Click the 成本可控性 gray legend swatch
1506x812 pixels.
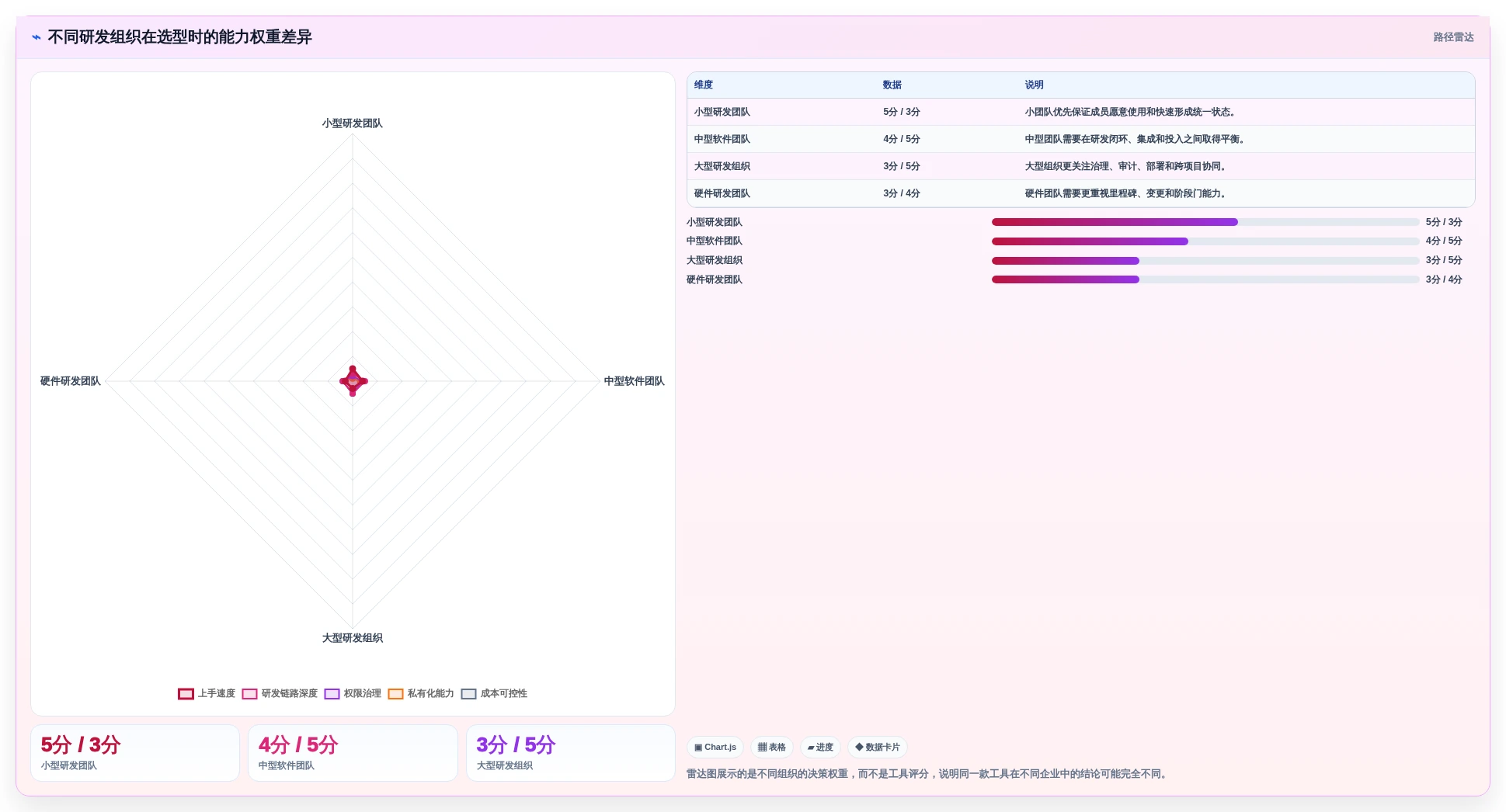click(x=468, y=694)
